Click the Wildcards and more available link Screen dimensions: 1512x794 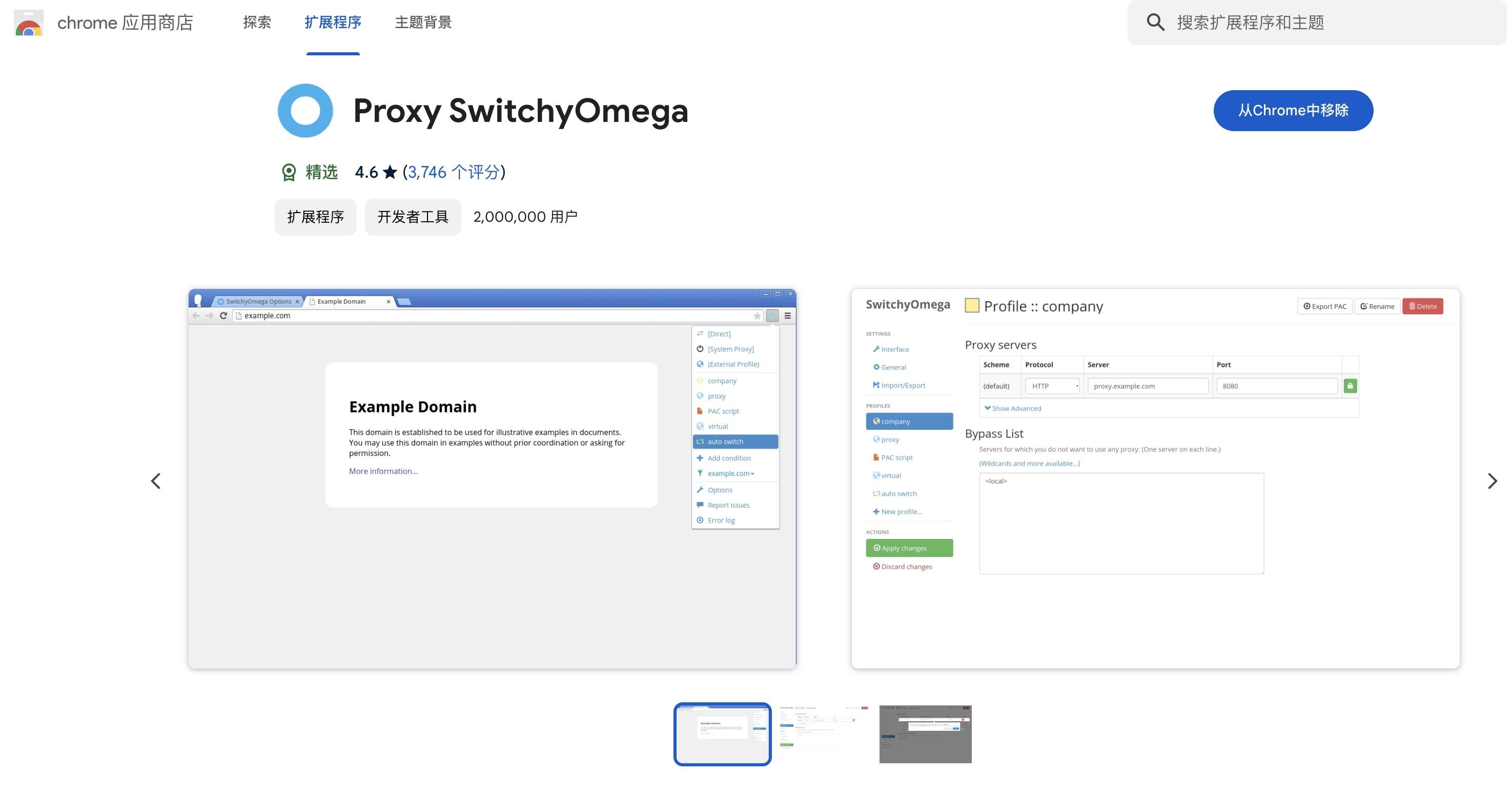tap(1029, 464)
